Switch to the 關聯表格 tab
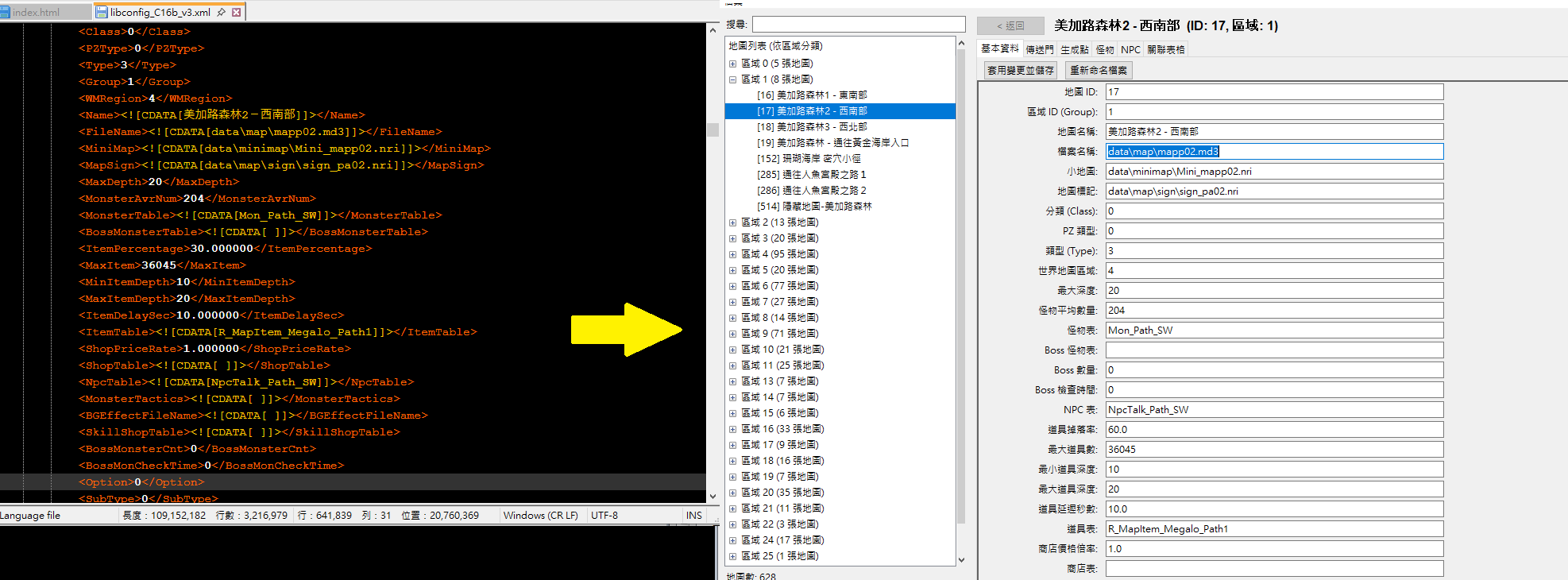The image size is (1568, 580). (x=1165, y=49)
